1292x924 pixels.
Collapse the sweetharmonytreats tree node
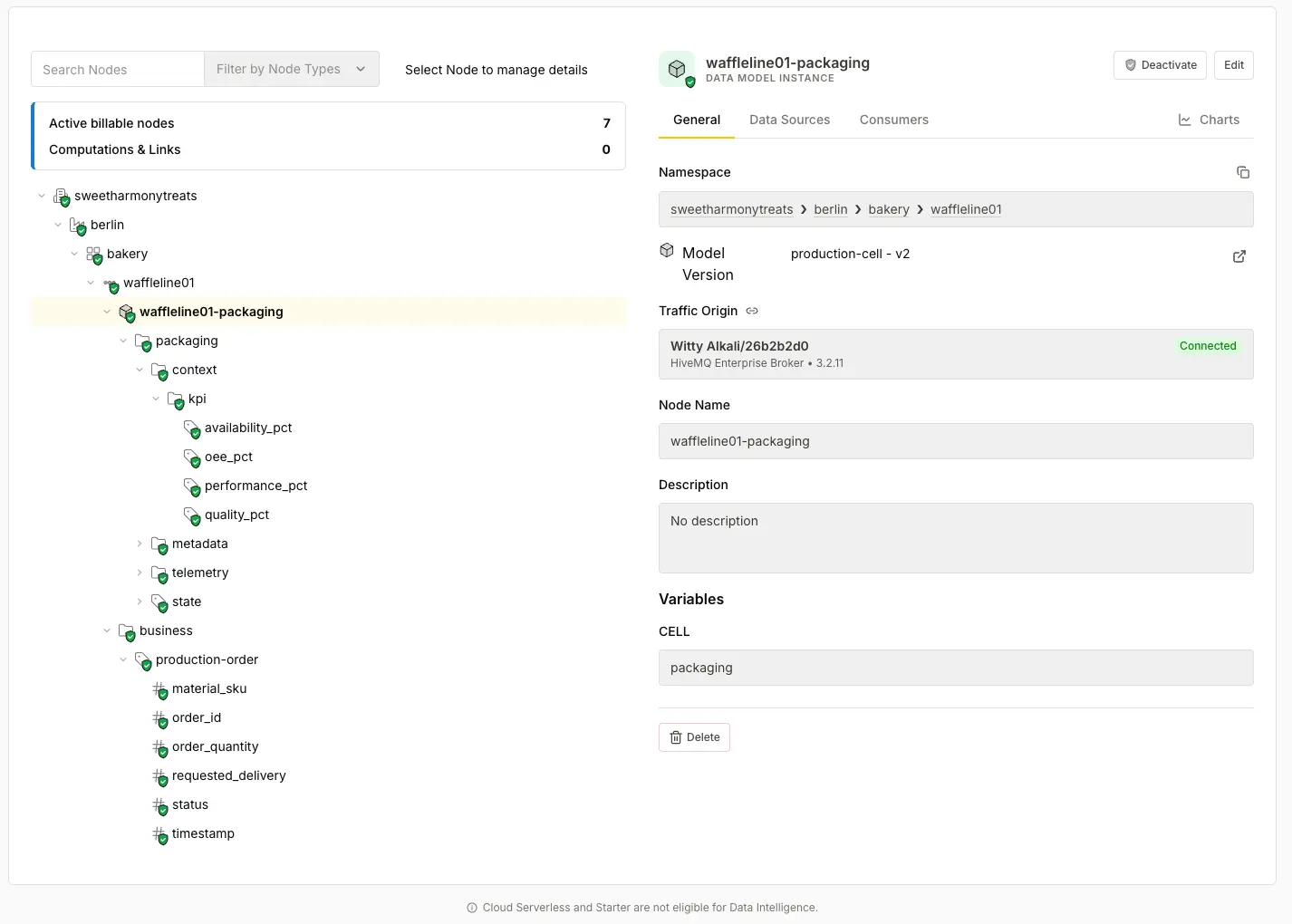coord(42,196)
